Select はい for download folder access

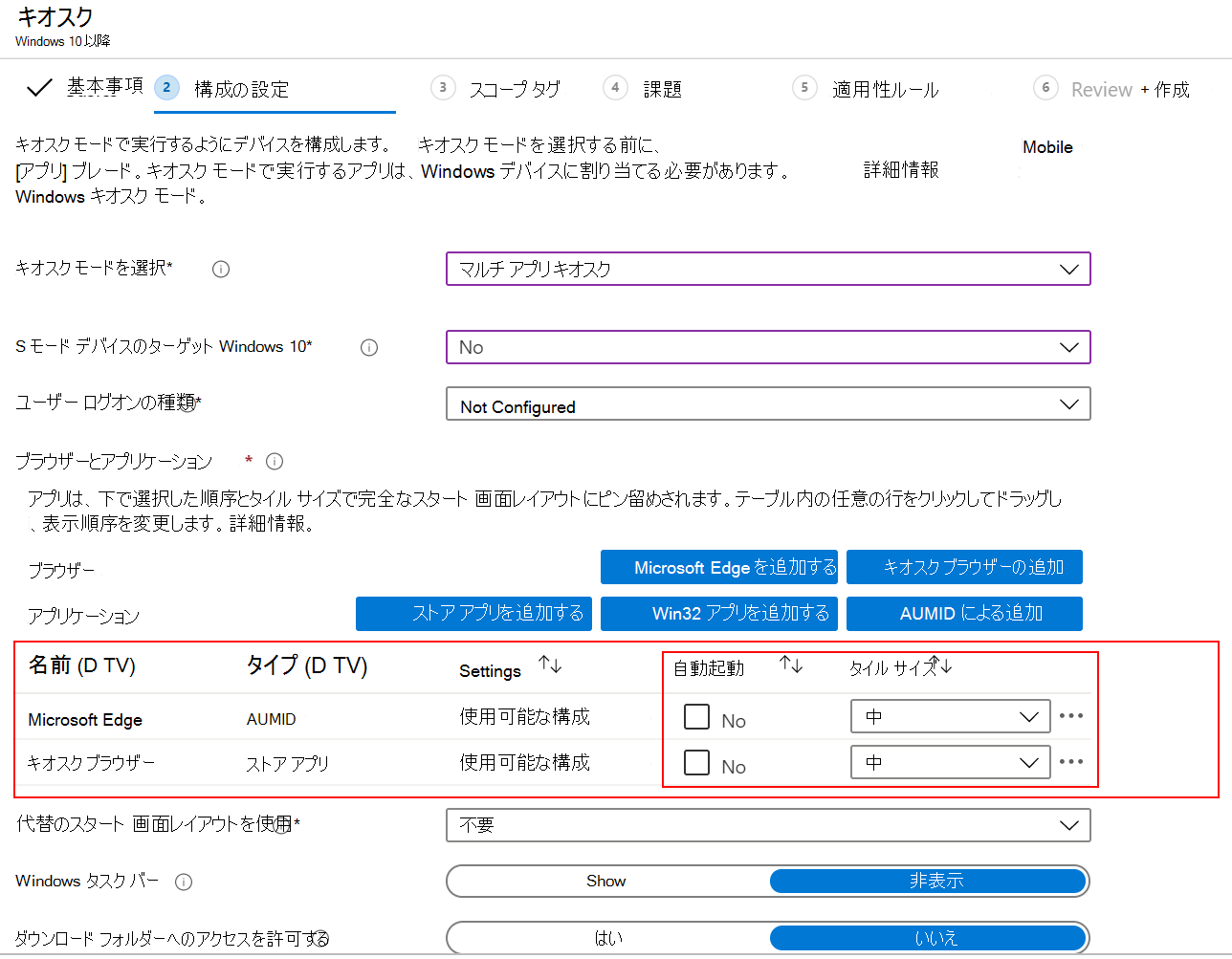(x=606, y=939)
